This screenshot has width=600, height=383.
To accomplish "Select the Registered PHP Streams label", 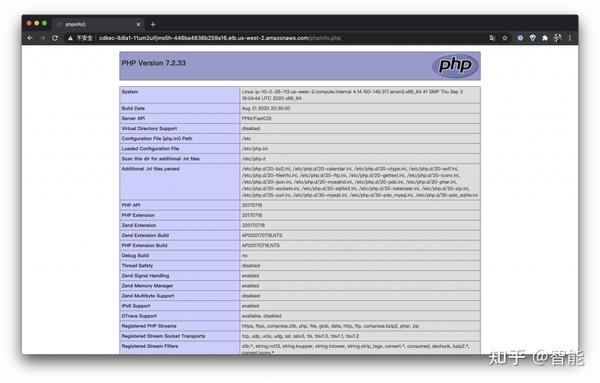I will [149, 326].
